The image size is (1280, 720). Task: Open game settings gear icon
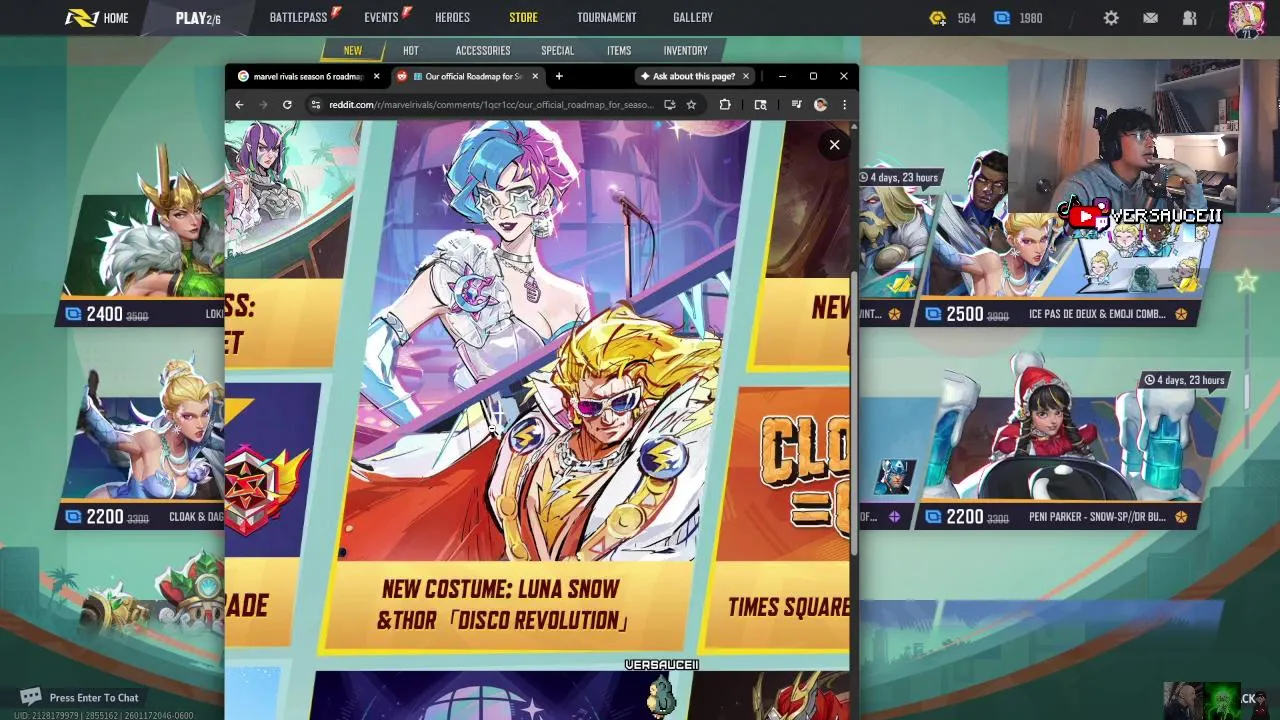point(1111,18)
